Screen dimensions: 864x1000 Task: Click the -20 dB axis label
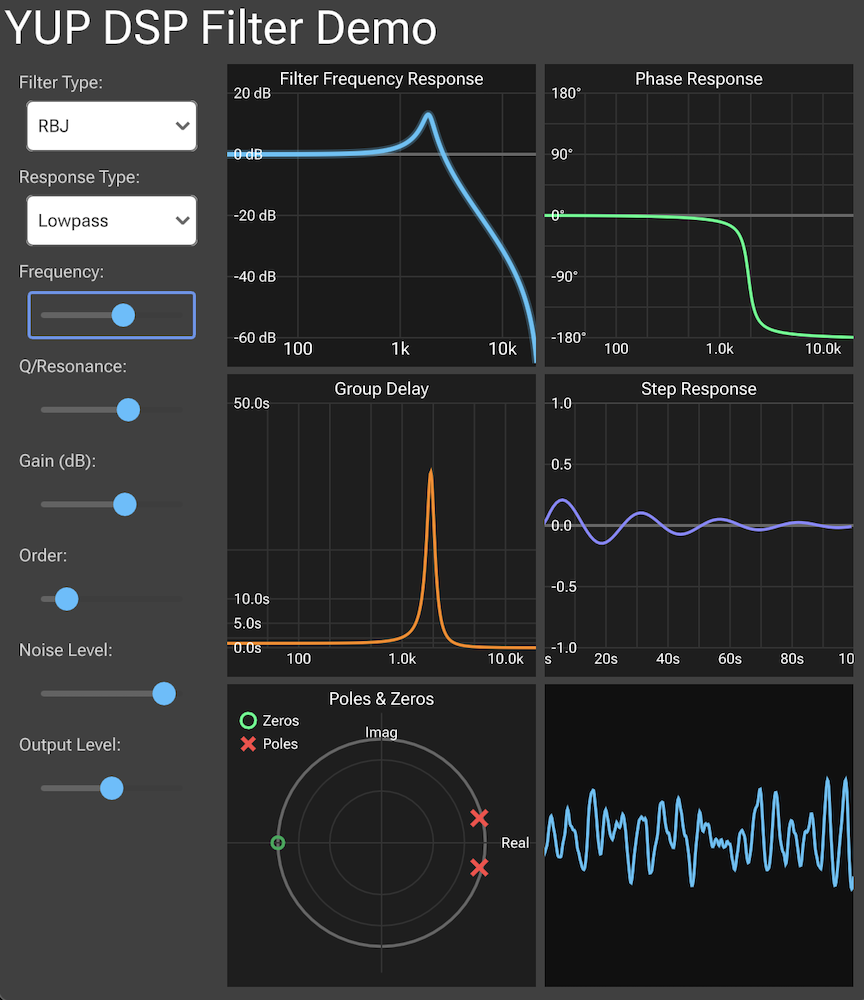(254, 216)
